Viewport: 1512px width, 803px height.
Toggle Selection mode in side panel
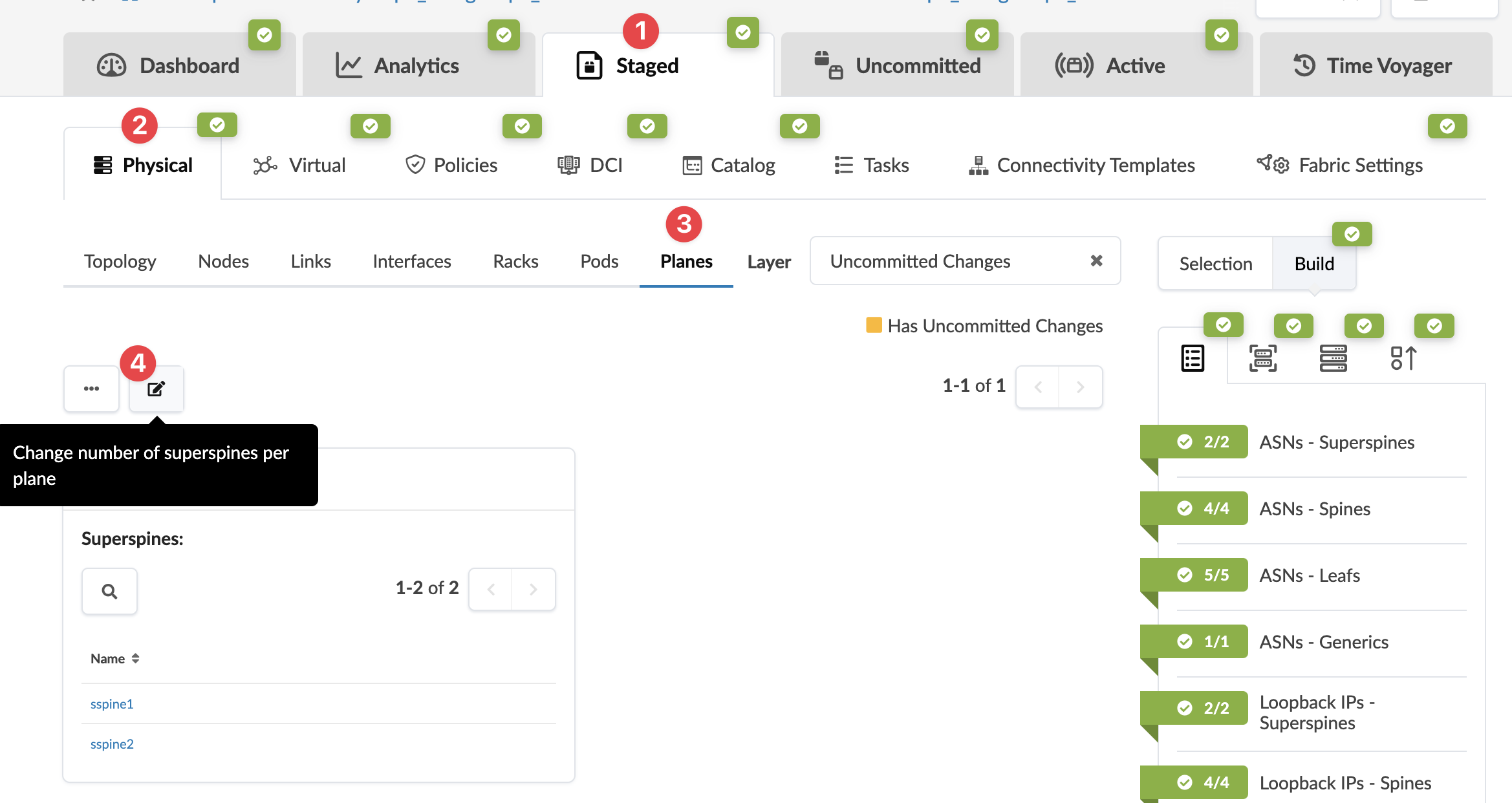tap(1215, 264)
